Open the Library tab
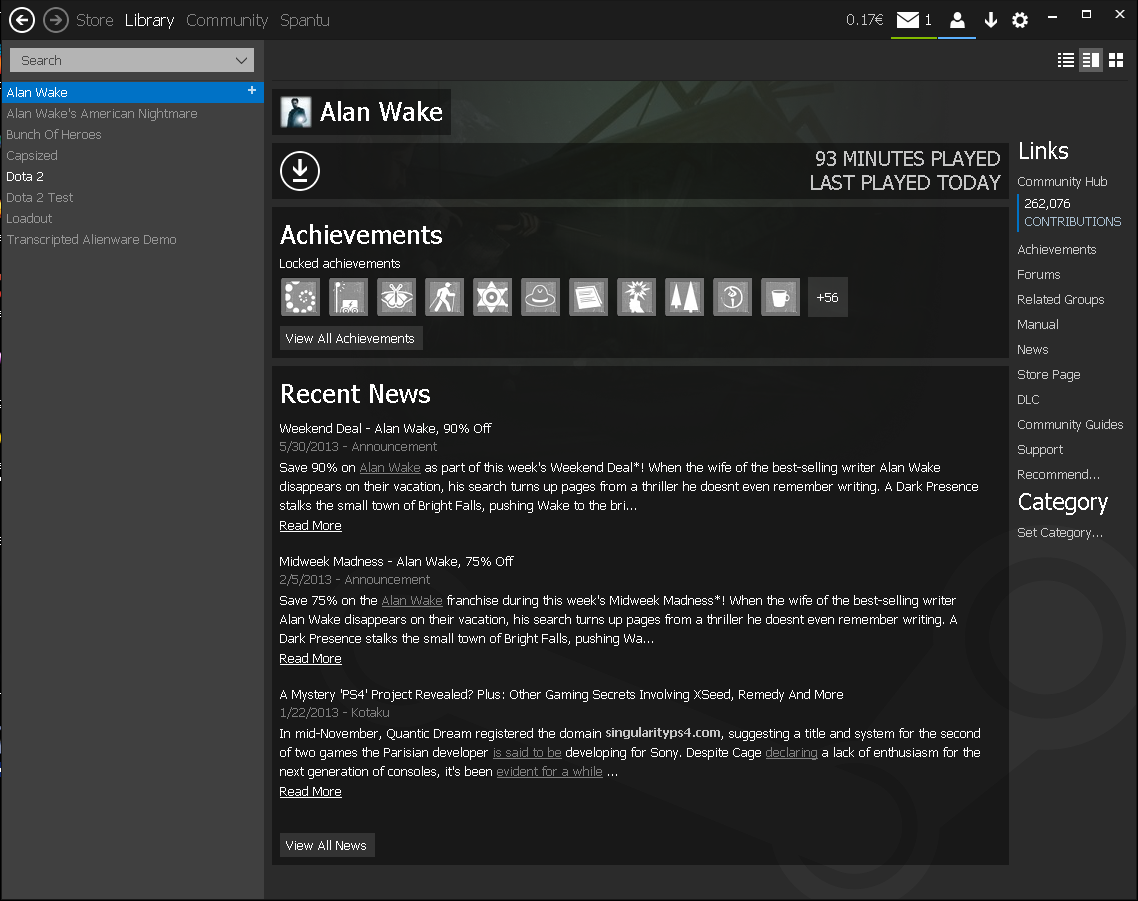1138x901 pixels. [150, 20]
